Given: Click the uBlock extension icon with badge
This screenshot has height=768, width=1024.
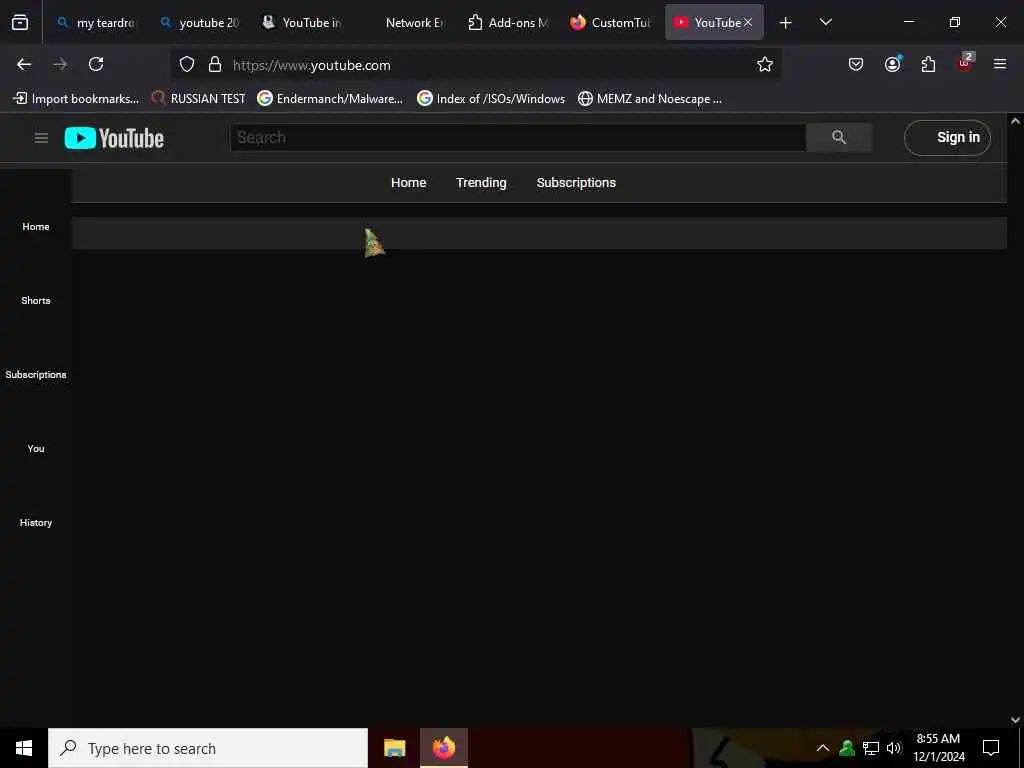Looking at the screenshot, I should (x=965, y=63).
